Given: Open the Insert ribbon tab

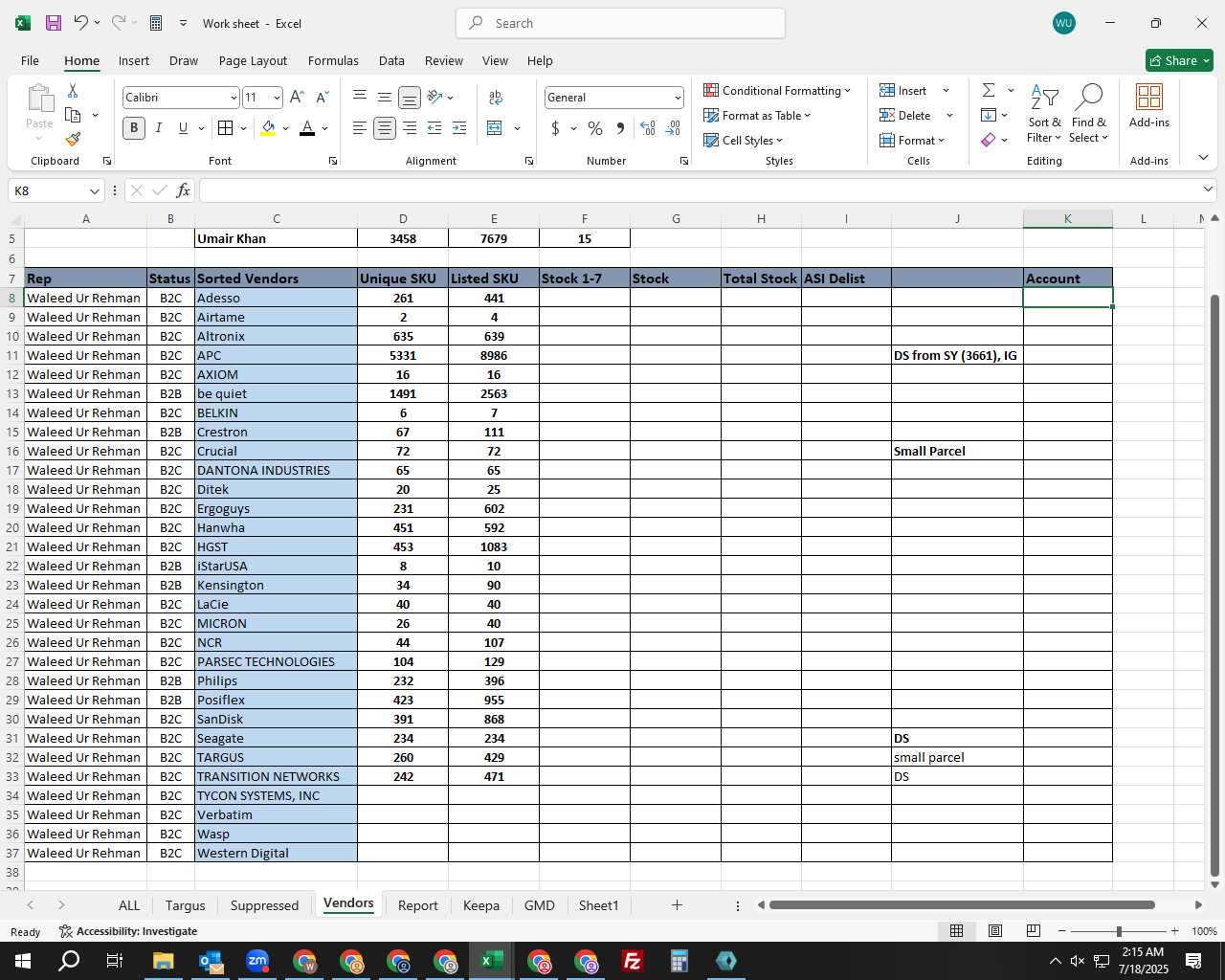Looking at the screenshot, I should pyautogui.click(x=134, y=60).
